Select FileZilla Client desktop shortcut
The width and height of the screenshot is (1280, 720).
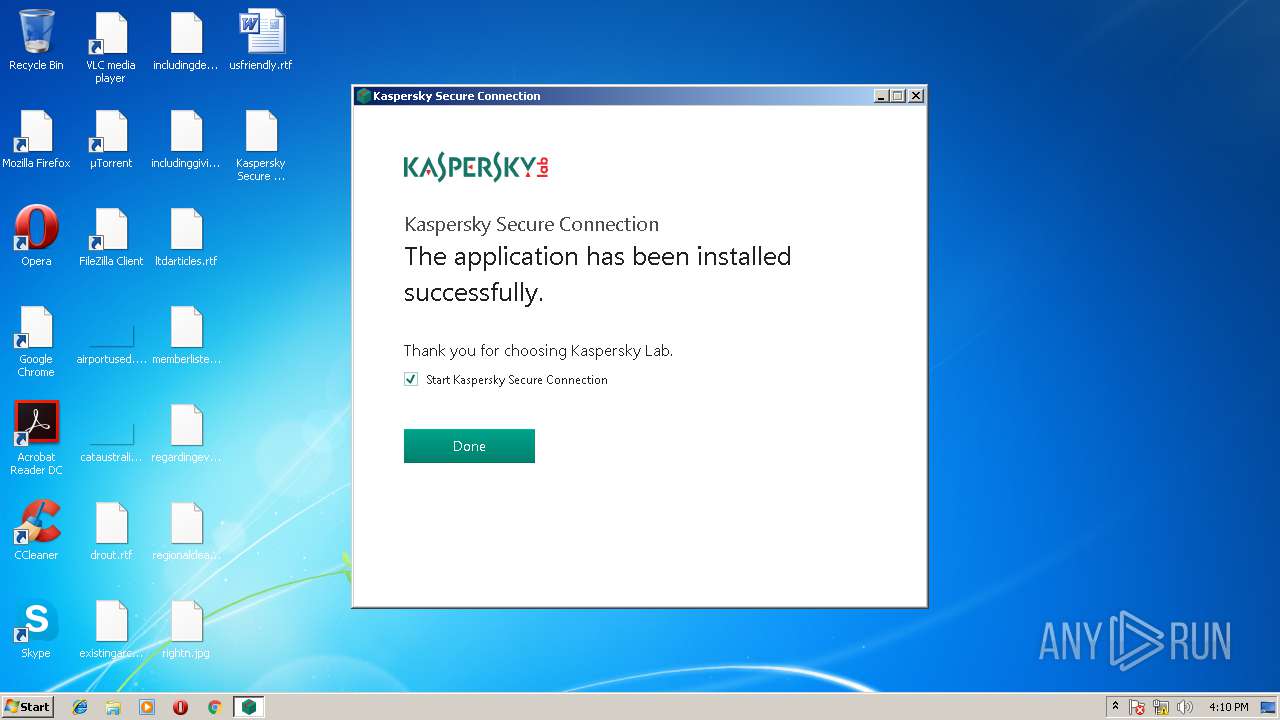coord(110,236)
